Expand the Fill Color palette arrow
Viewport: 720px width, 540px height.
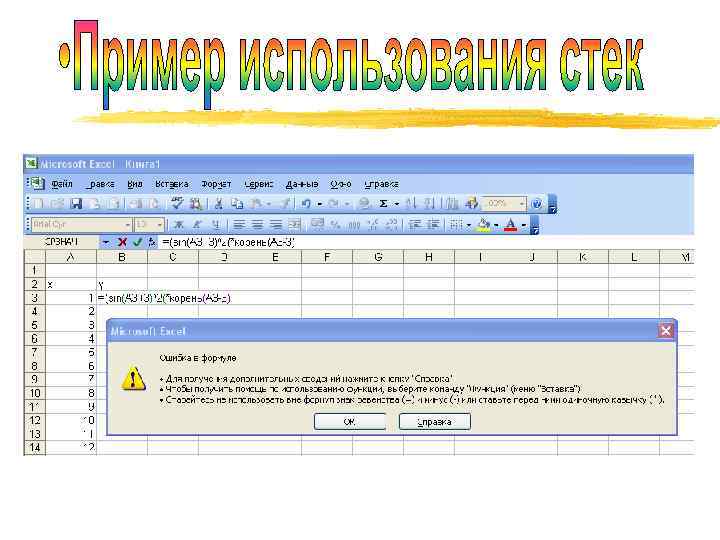(496, 225)
